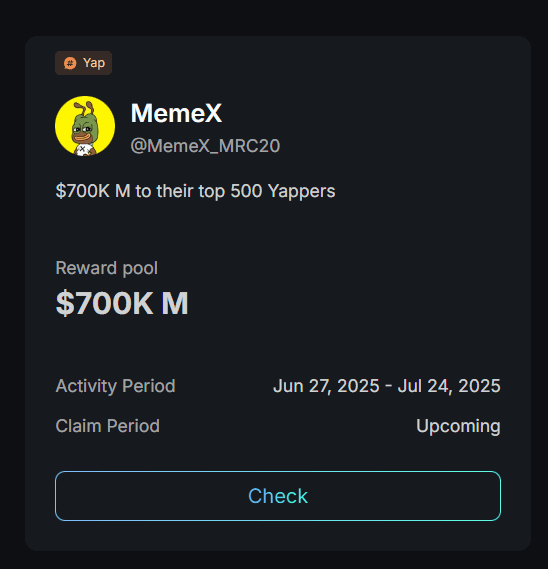Click the X badge on avatar's shirt
The image size is (548, 569).
point(82,148)
